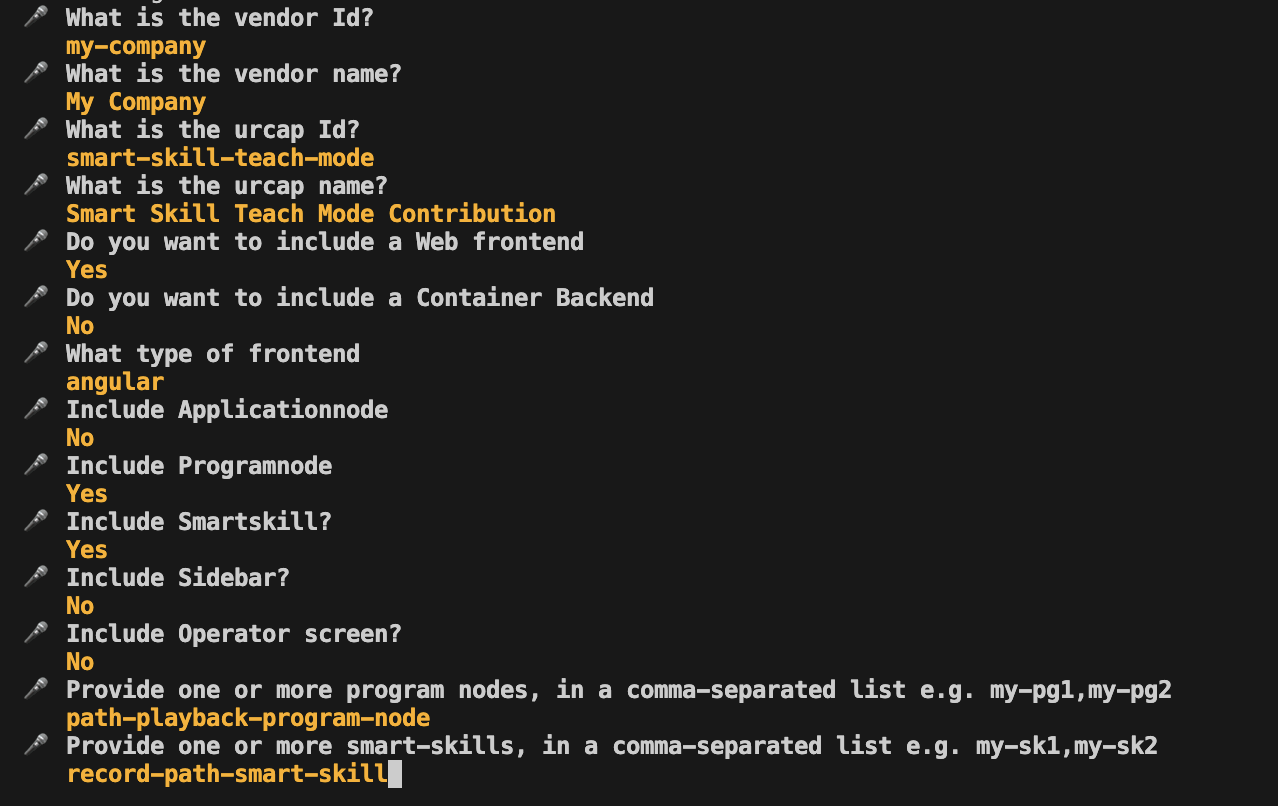The width and height of the screenshot is (1278, 806).
Task: Click the terminal cursor after record-path-smart-skill
Action: (395, 773)
